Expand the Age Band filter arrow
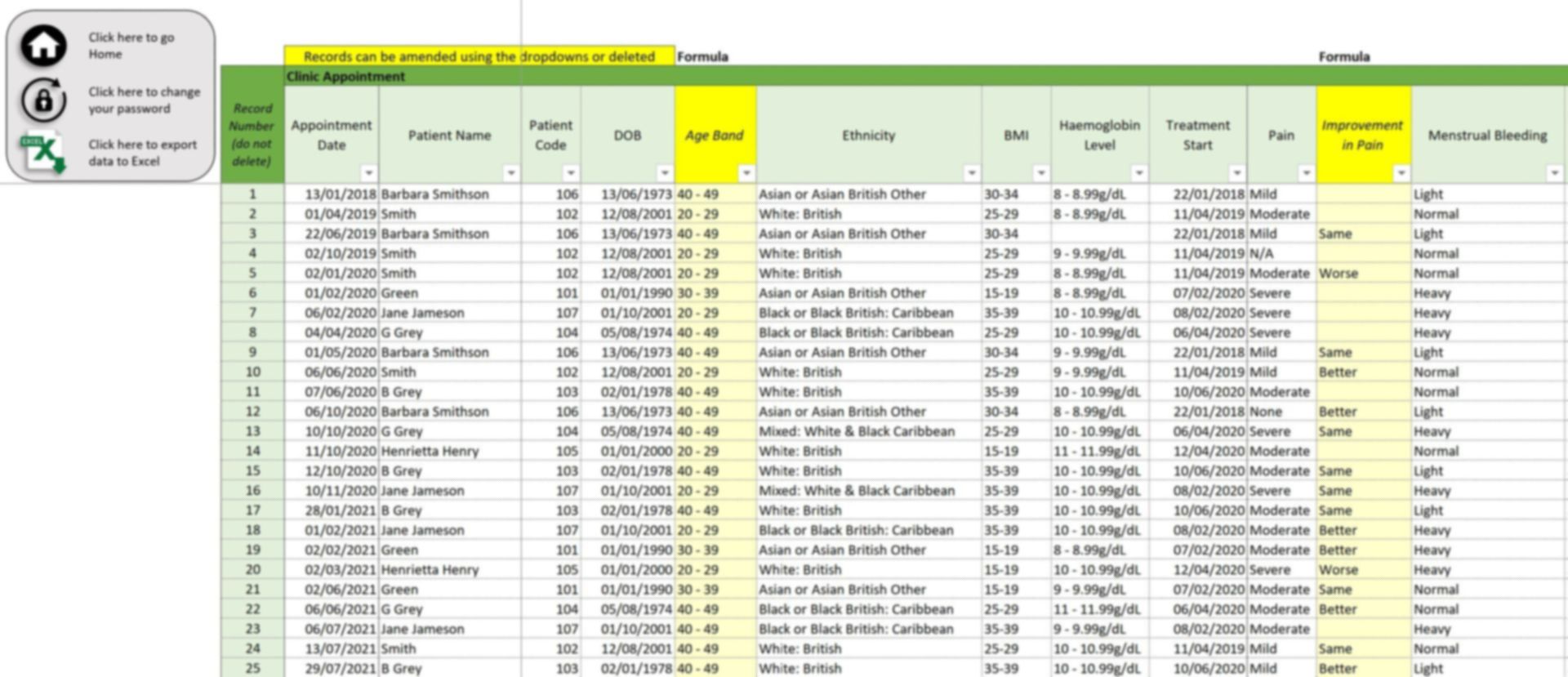 click(x=746, y=173)
